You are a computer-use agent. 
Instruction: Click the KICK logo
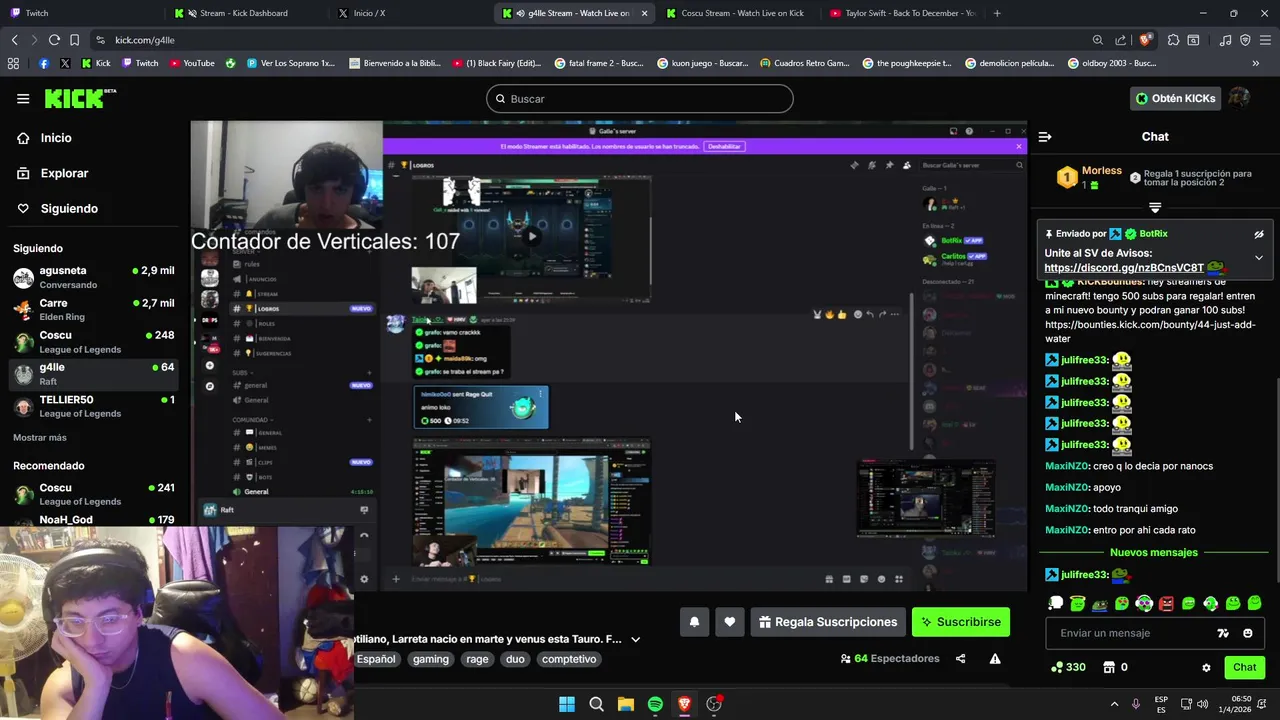(79, 98)
